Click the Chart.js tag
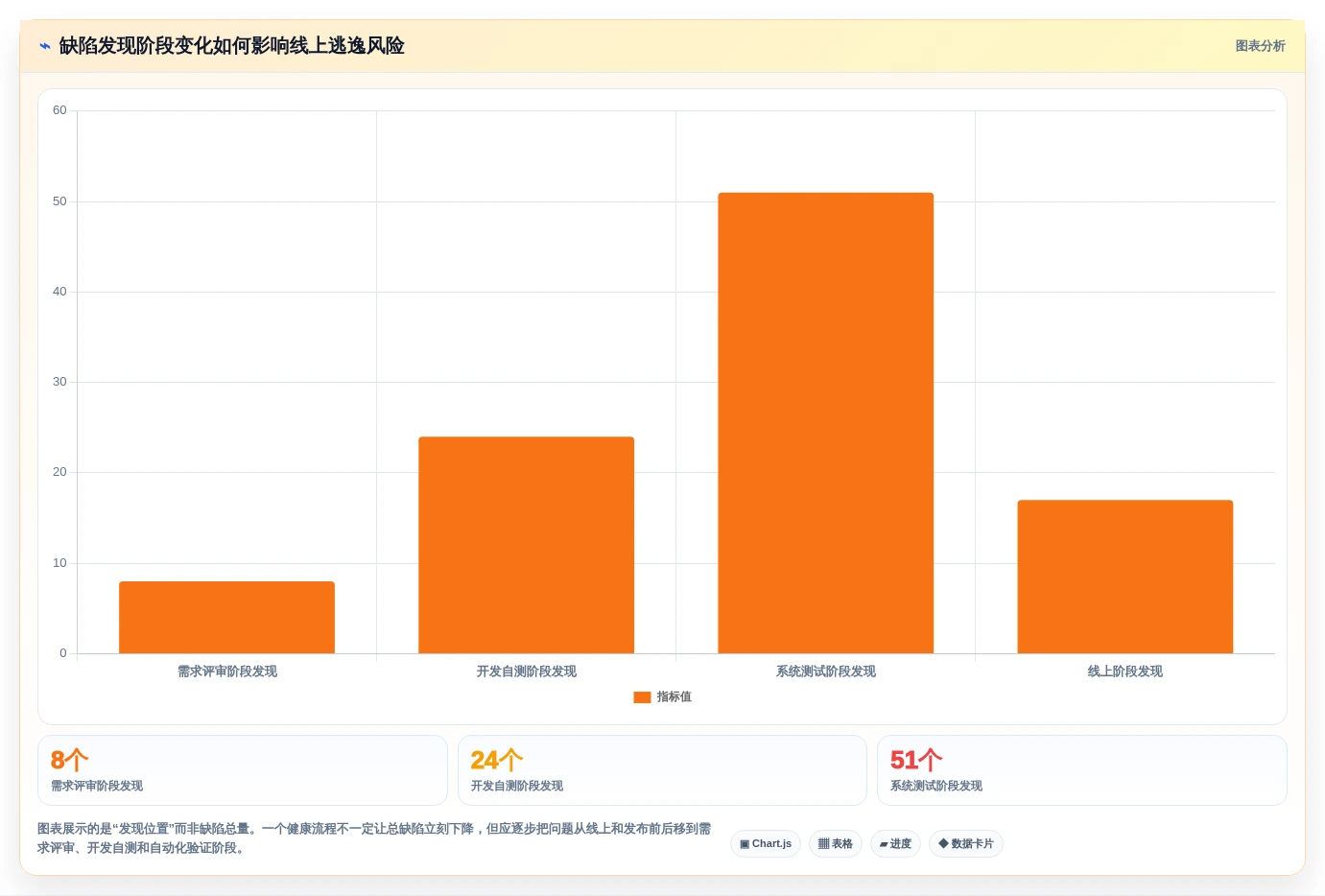The height and width of the screenshot is (896, 1325). (x=766, y=844)
